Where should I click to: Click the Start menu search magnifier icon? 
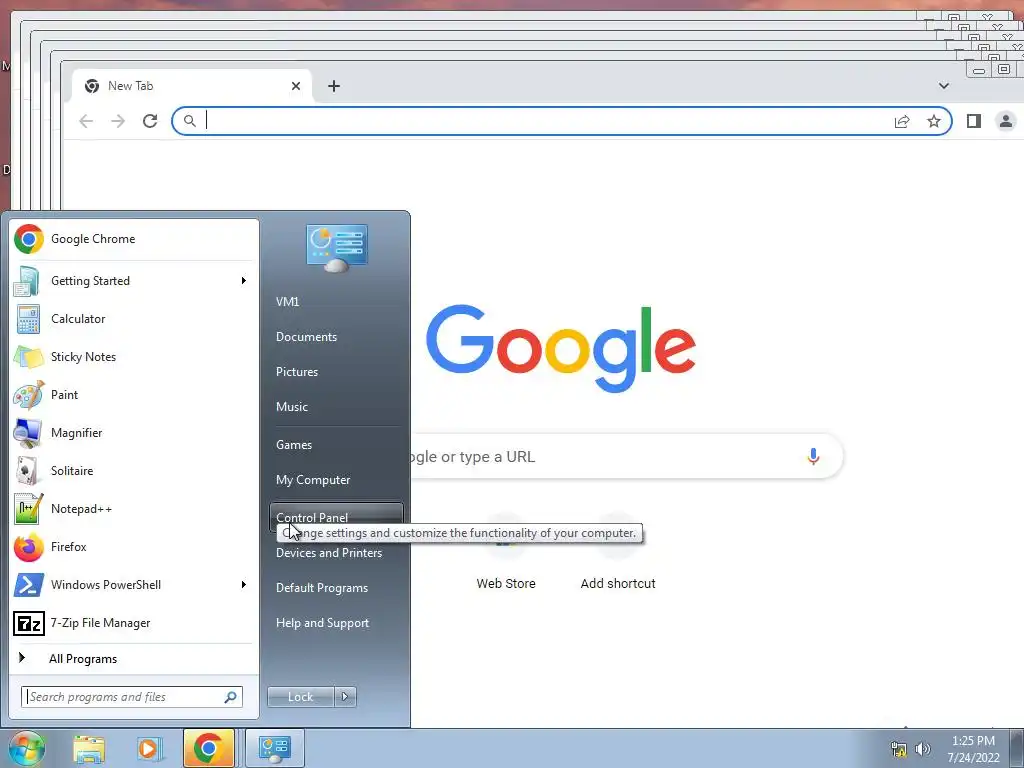pos(231,697)
